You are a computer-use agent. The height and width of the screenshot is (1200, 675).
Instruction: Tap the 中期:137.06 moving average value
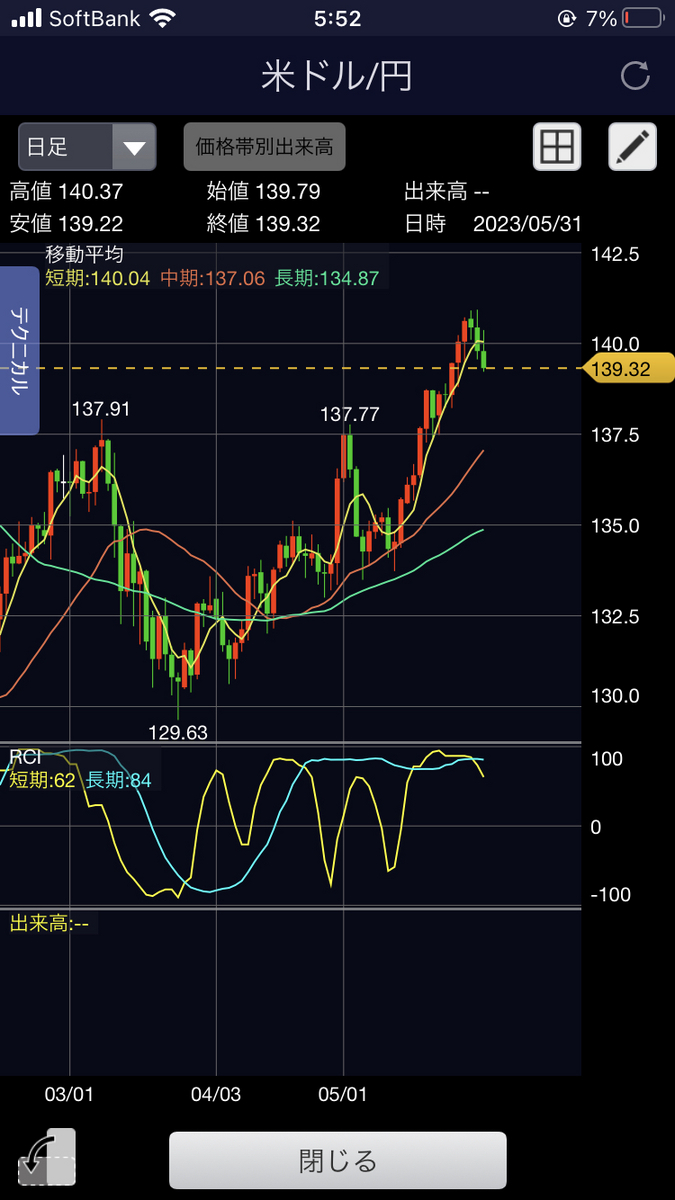coord(212,278)
